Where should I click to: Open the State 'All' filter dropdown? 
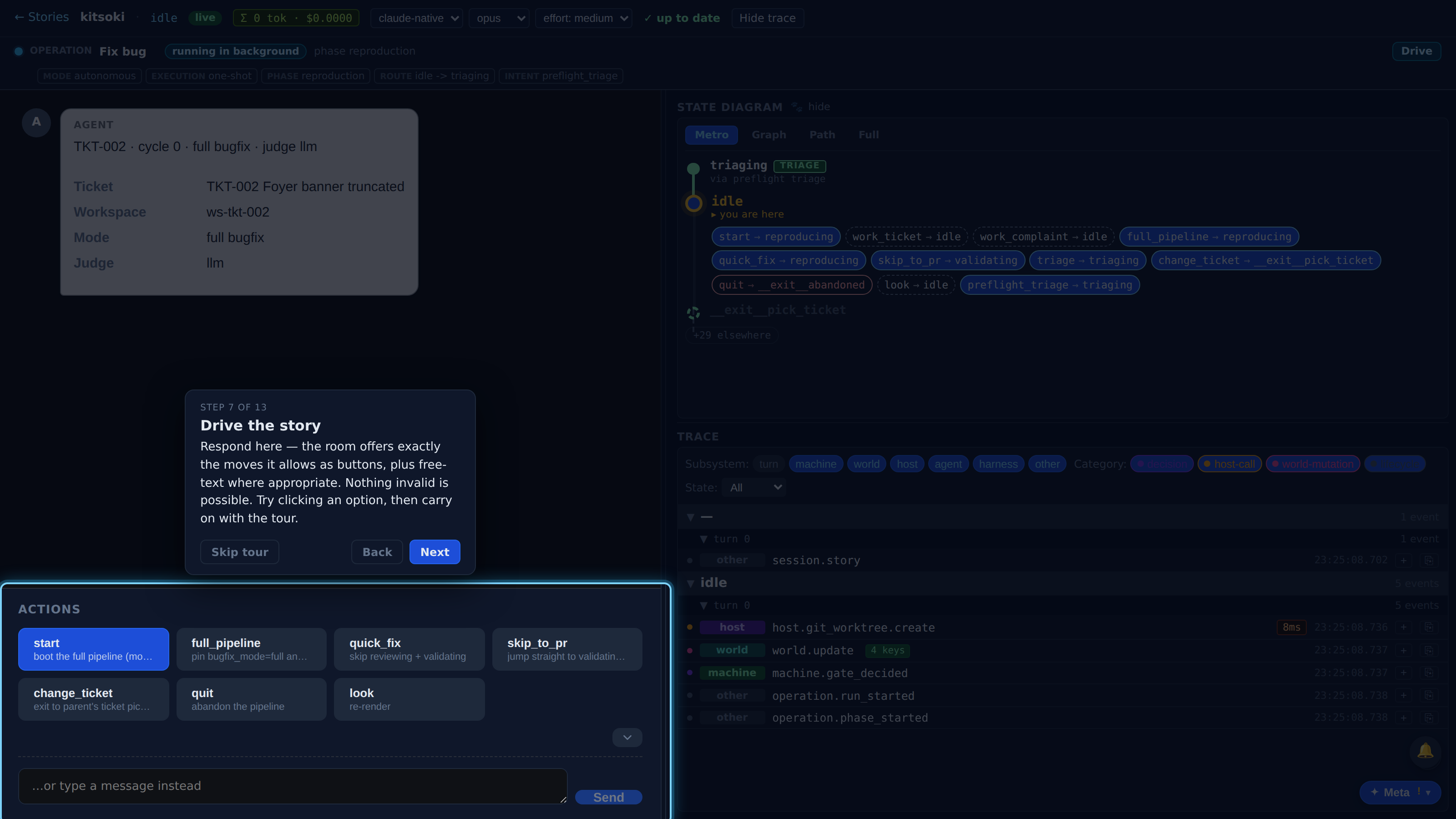click(x=754, y=487)
